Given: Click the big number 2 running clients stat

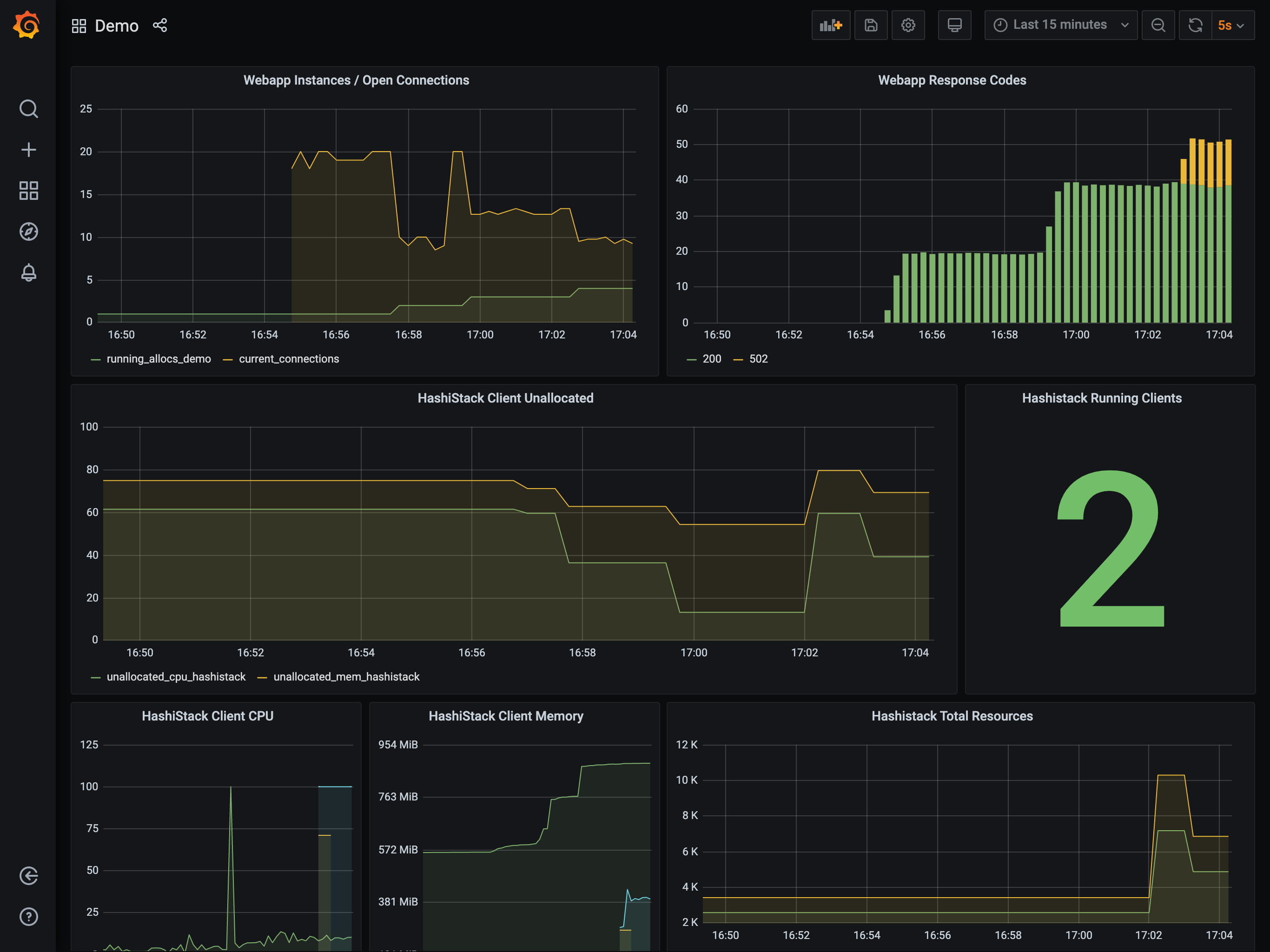Looking at the screenshot, I should [1111, 548].
